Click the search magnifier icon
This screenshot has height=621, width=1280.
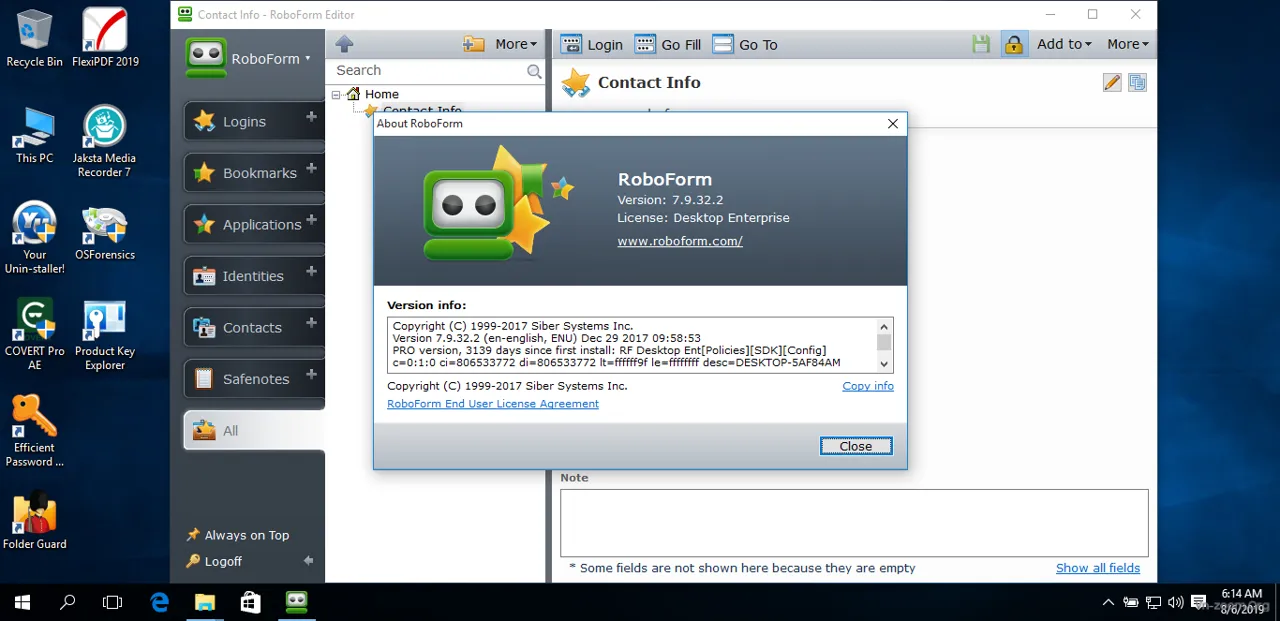coord(534,71)
